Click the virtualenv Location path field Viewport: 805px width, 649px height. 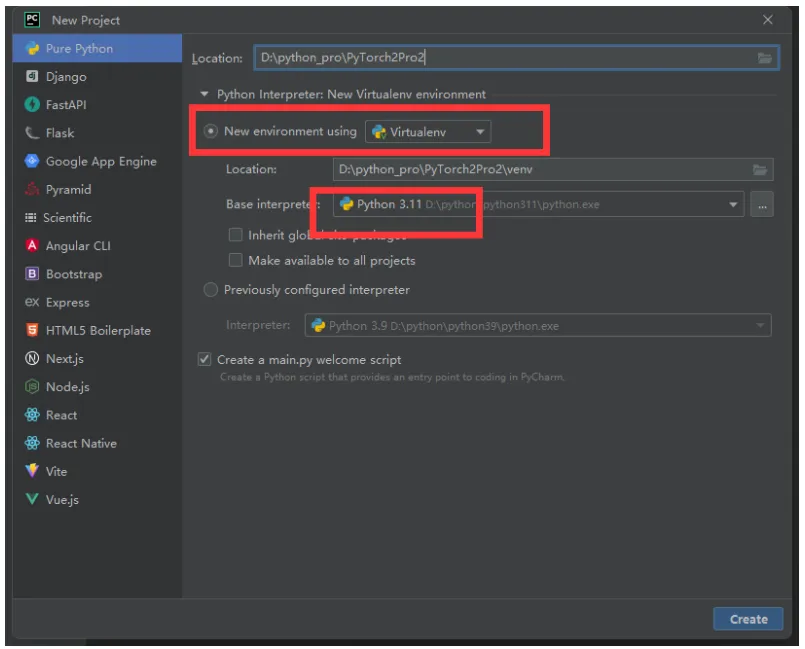(540, 170)
